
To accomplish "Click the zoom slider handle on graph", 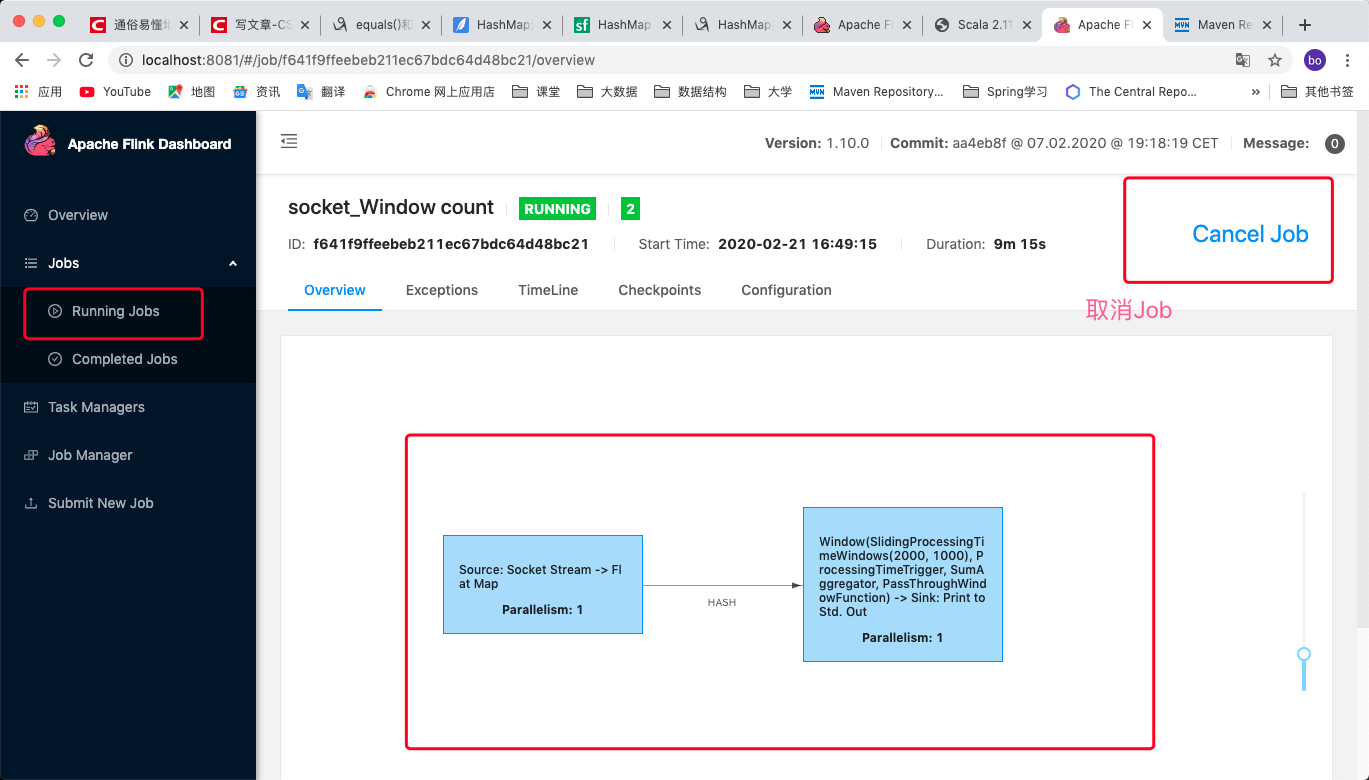I will [x=1304, y=654].
